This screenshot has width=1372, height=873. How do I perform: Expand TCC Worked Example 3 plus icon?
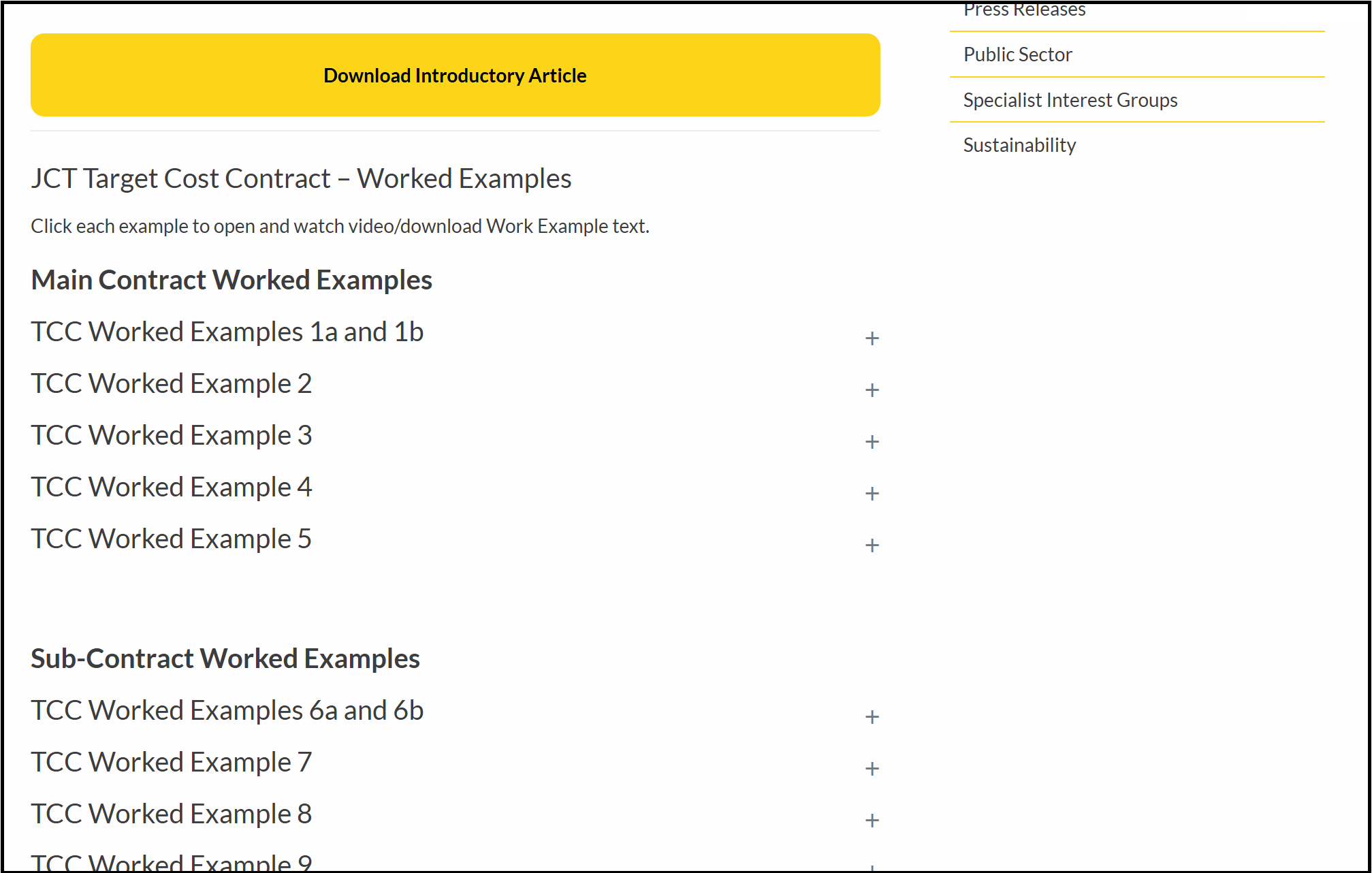(x=872, y=442)
